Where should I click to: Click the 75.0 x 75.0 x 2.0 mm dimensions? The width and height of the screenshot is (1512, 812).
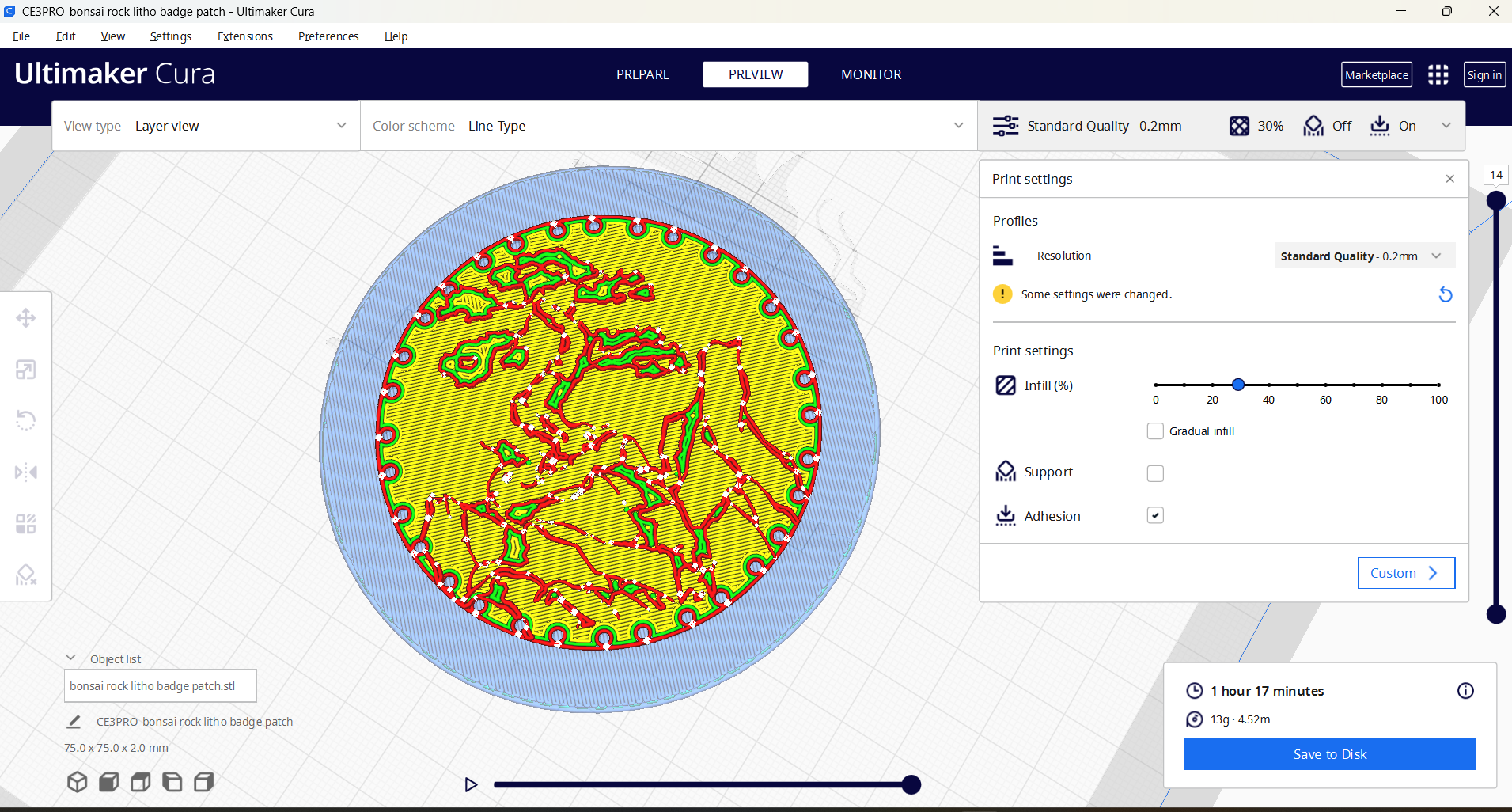[x=116, y=748]
